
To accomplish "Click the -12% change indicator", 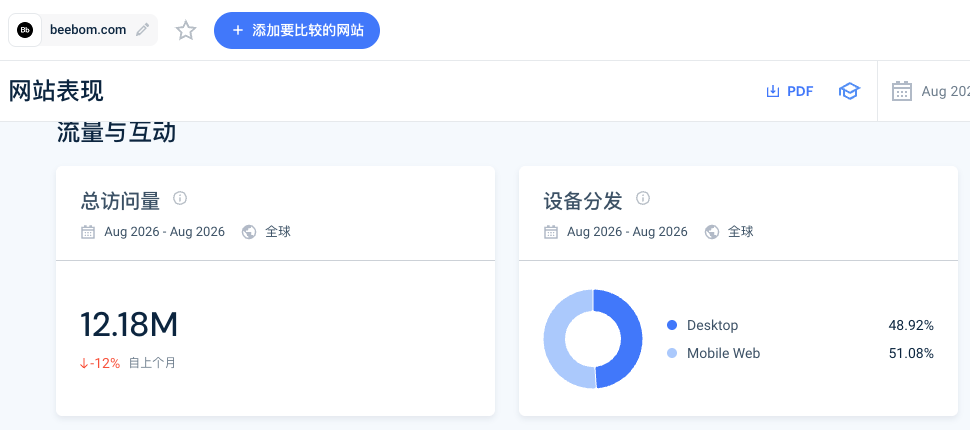I will click(100, 363).
